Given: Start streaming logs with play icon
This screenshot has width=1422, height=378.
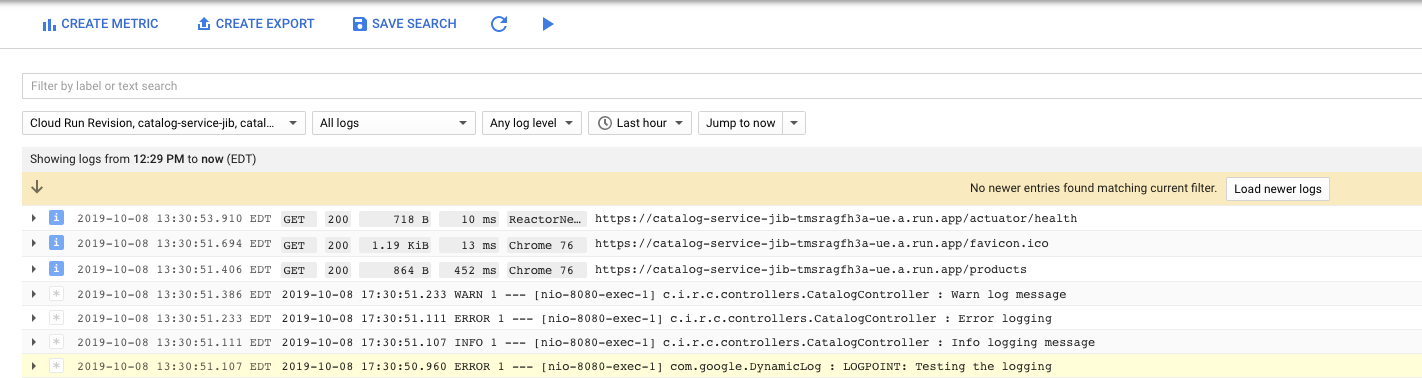Looking at the screenshot, I should (x=547, y=24).
